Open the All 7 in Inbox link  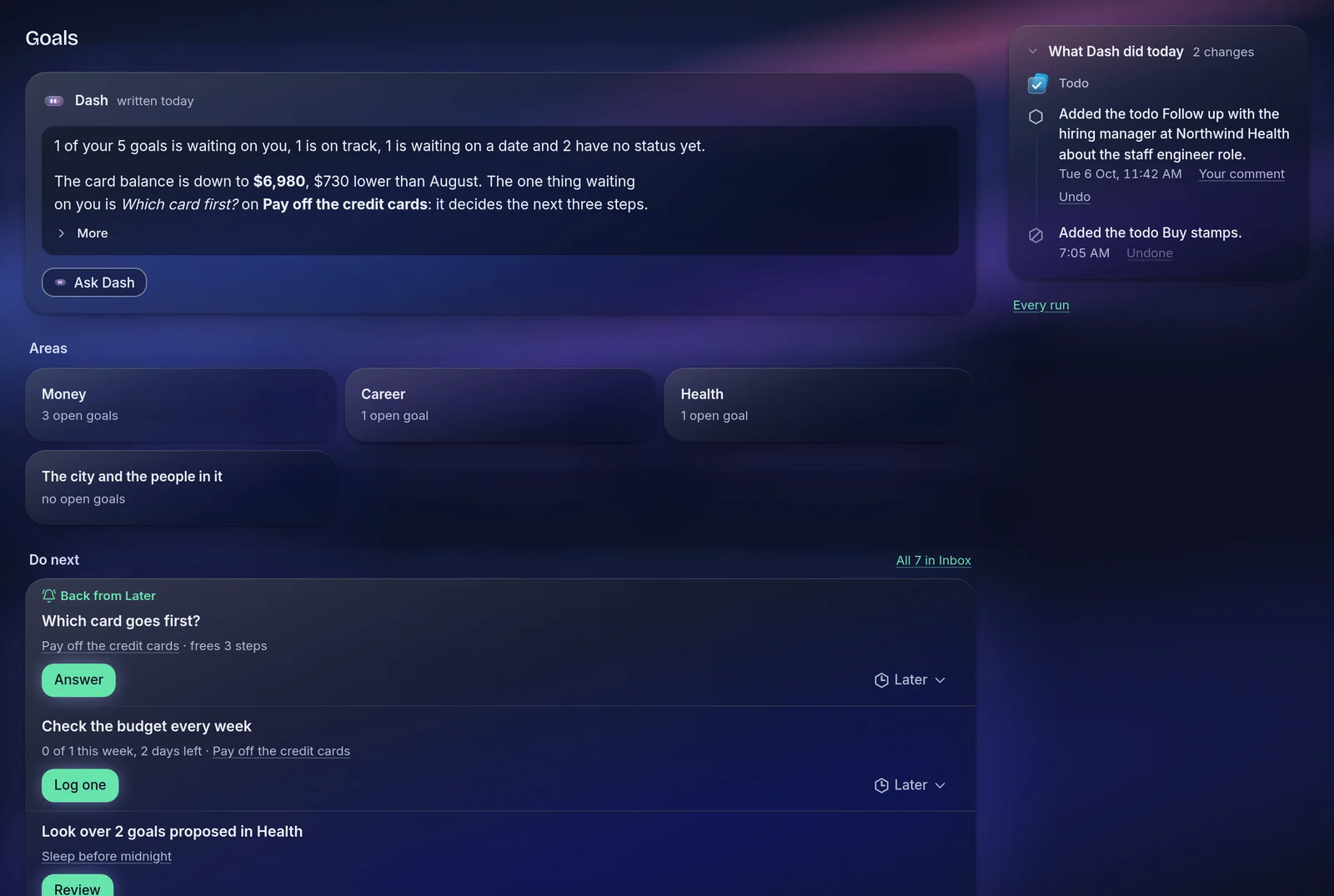(x=934, y=560)
